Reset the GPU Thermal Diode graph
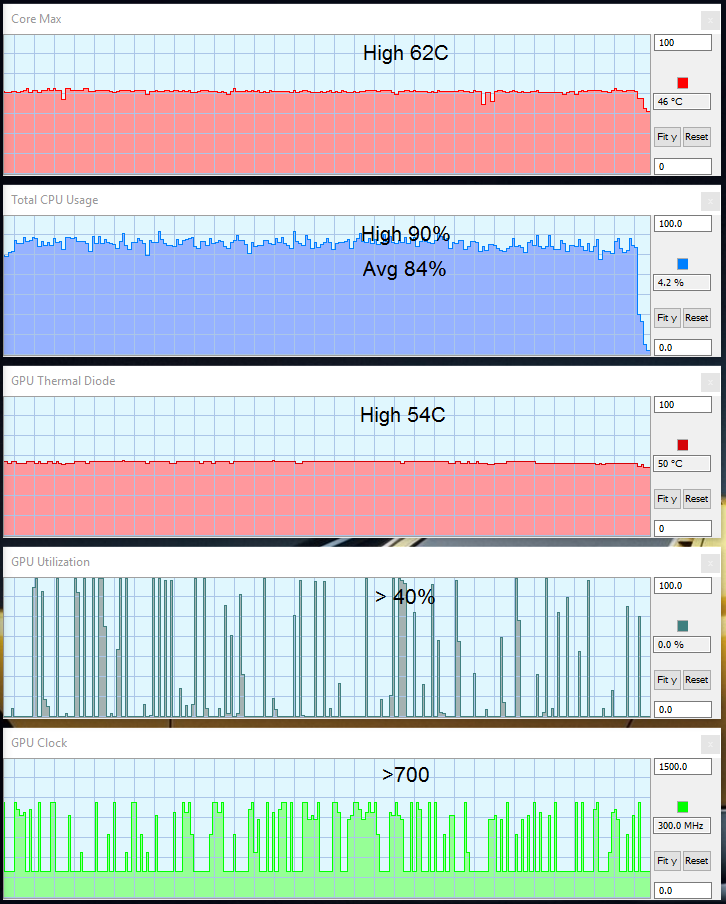This screenshot has height=904, width=726. [697, 499]
